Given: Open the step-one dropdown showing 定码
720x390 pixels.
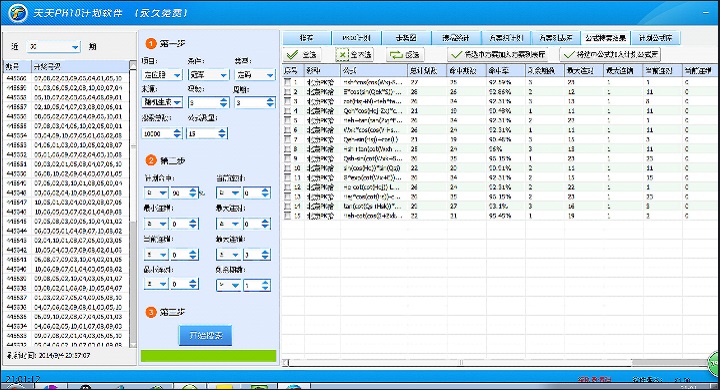Looking at the screenshot, I should pyautogui.click(x=255, y=74).
